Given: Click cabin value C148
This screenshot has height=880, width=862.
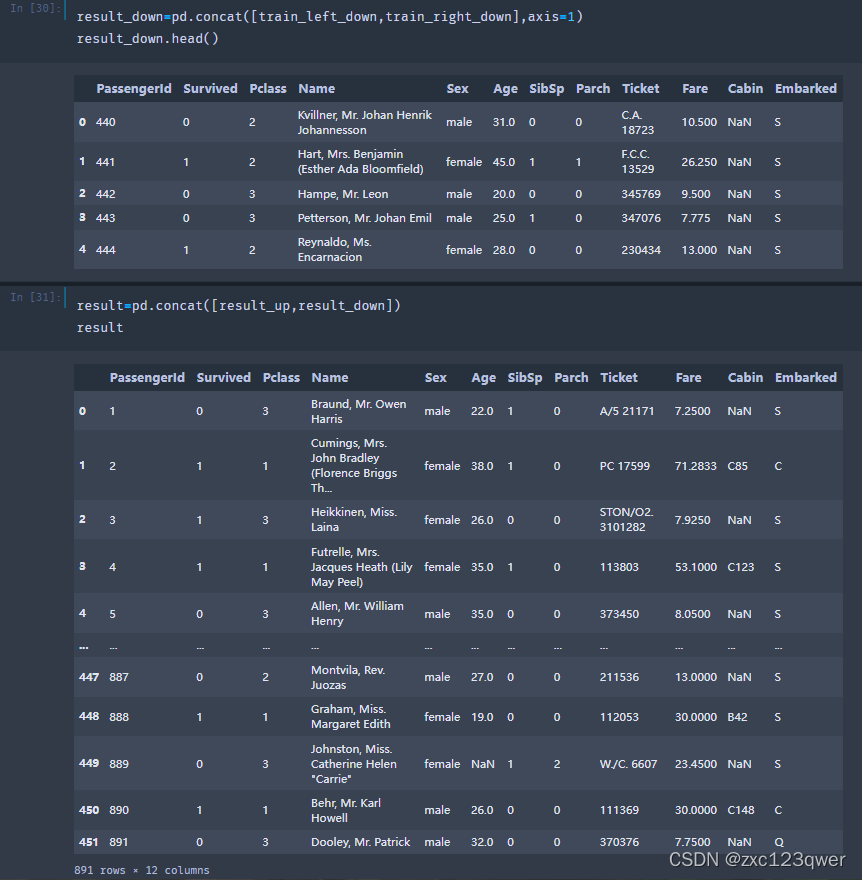Looking at the screenshot, I should click(x=741, y=810).
